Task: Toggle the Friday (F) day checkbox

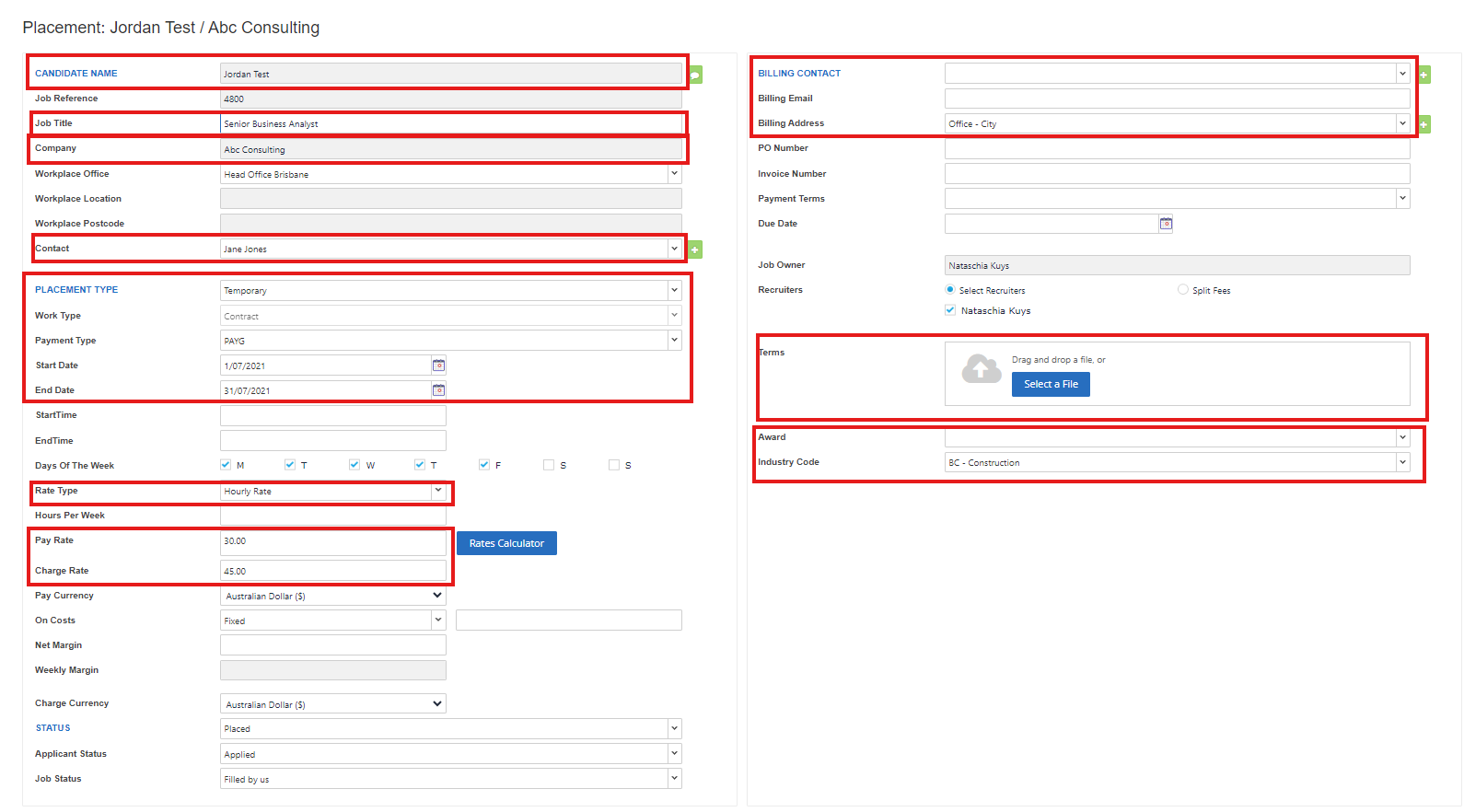Action: tap(484, 465)
